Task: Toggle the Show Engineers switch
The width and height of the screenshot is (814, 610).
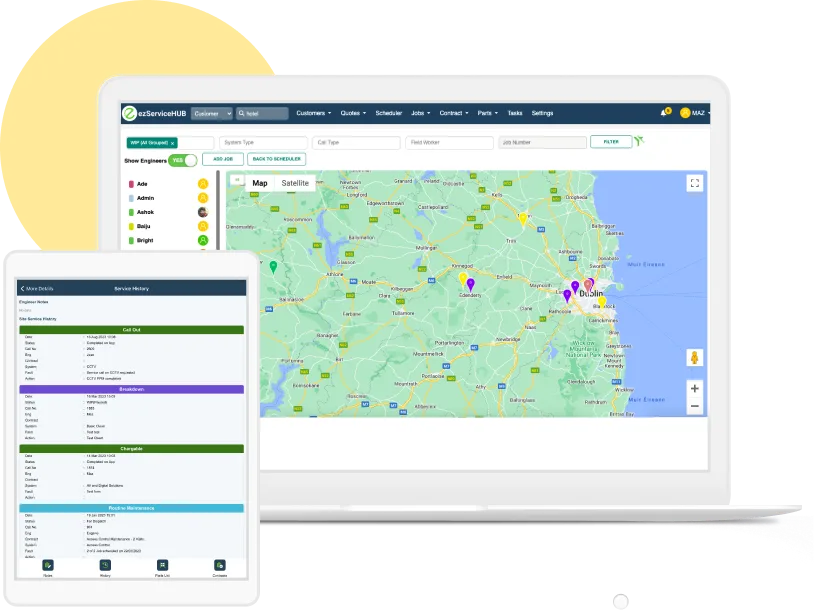Action: pyautogui.click(x=183, y=160)
